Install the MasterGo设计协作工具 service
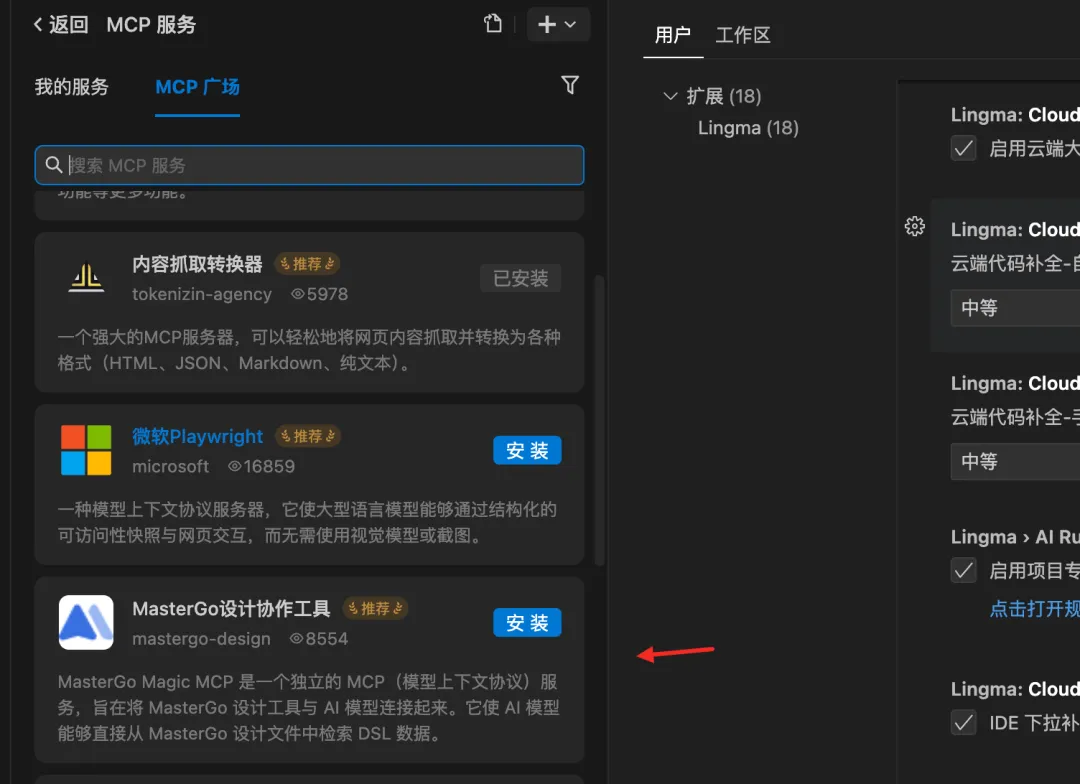This screenshot has height=784, width=1080. tap(527, 623)
